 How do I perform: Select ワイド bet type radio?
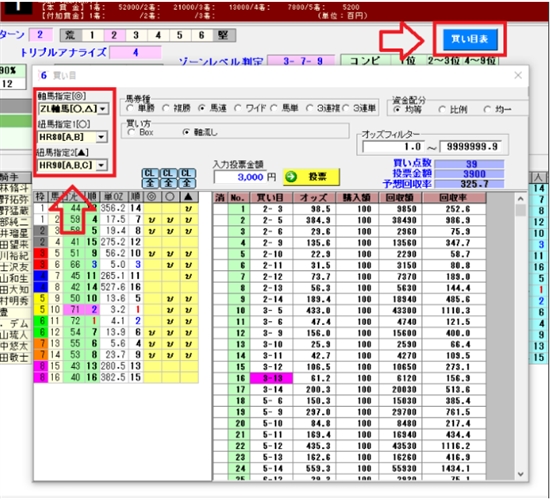(238, 108)
